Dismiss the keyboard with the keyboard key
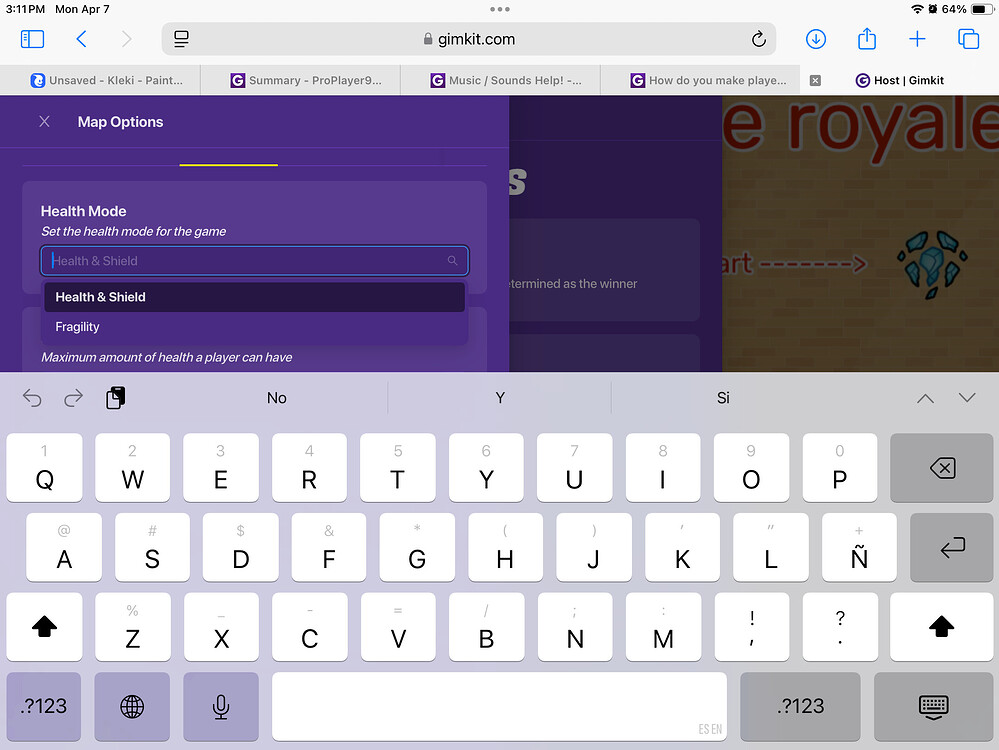The image size is (999, 750). click(933, 707)
